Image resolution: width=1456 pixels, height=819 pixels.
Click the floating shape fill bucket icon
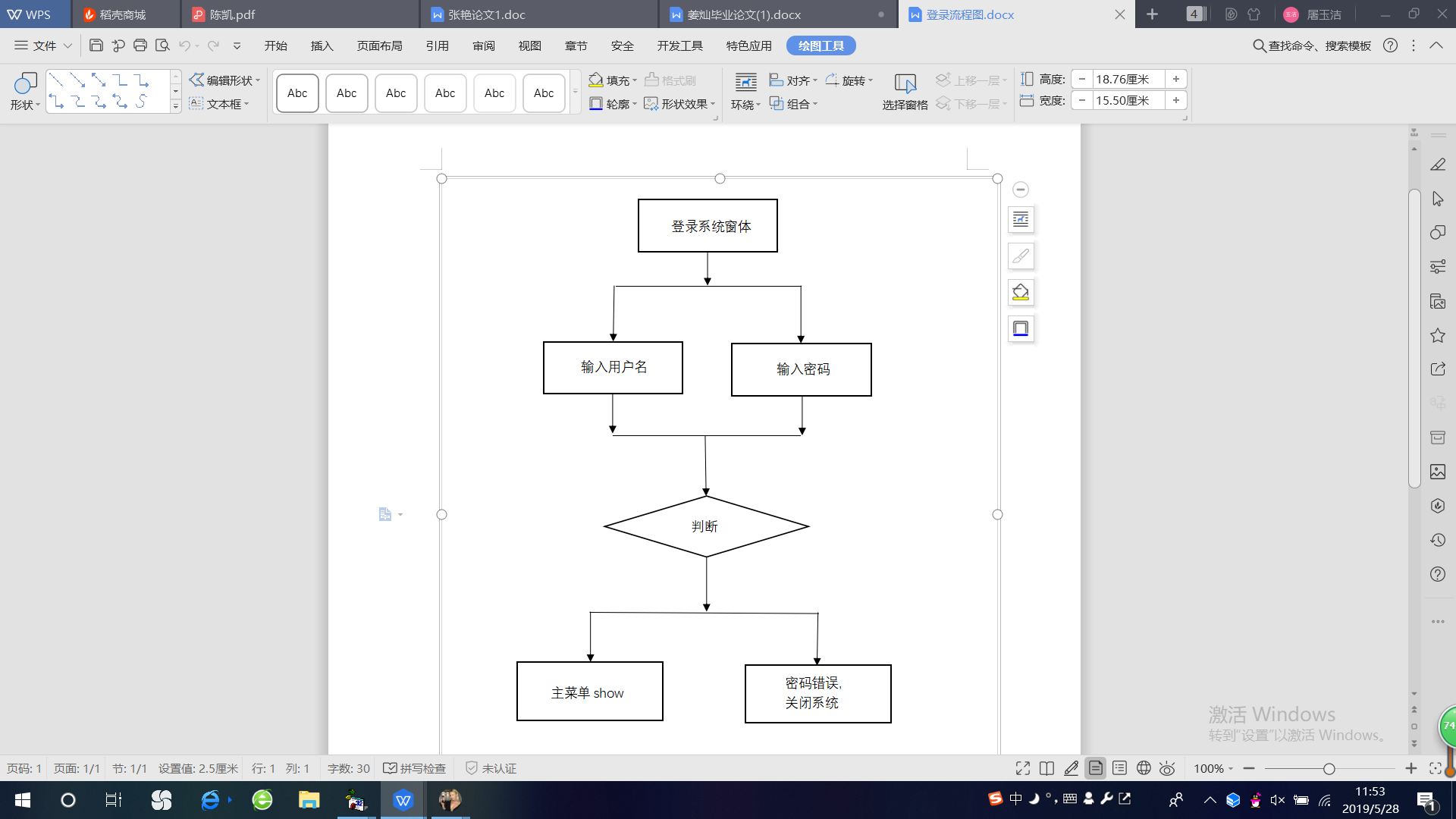[1021, 293]
